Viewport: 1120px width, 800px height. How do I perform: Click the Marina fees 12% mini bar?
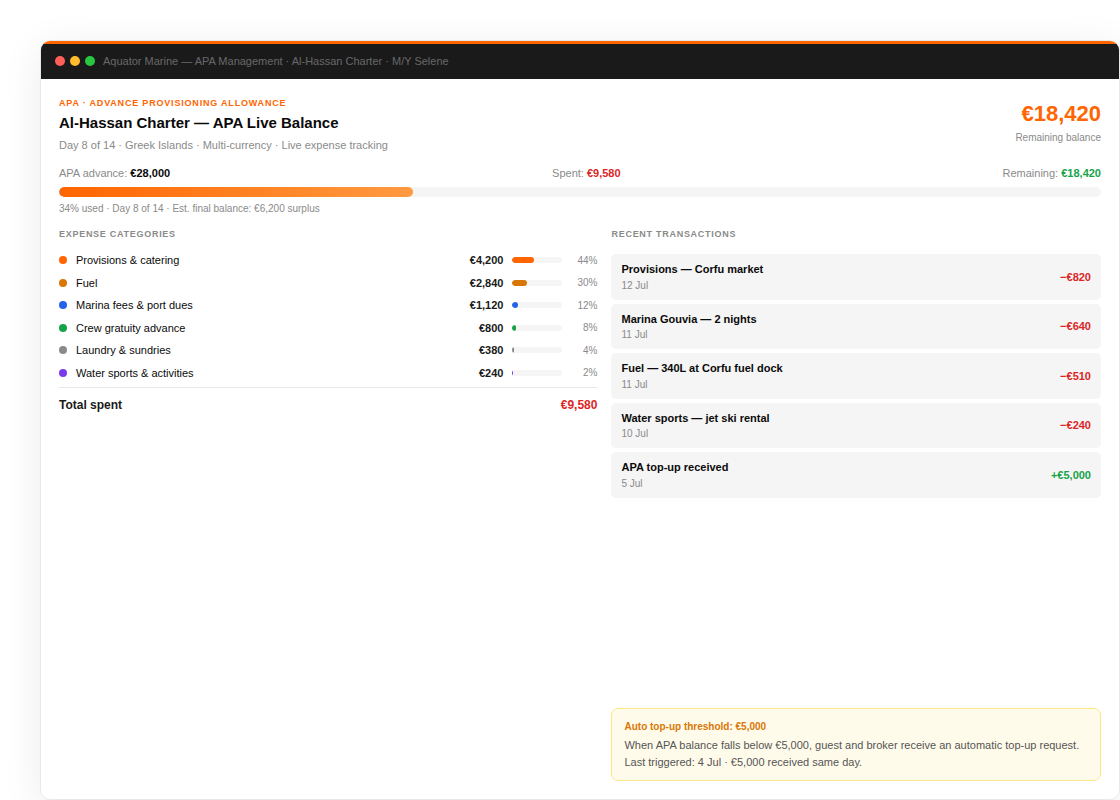coord(536,305)
